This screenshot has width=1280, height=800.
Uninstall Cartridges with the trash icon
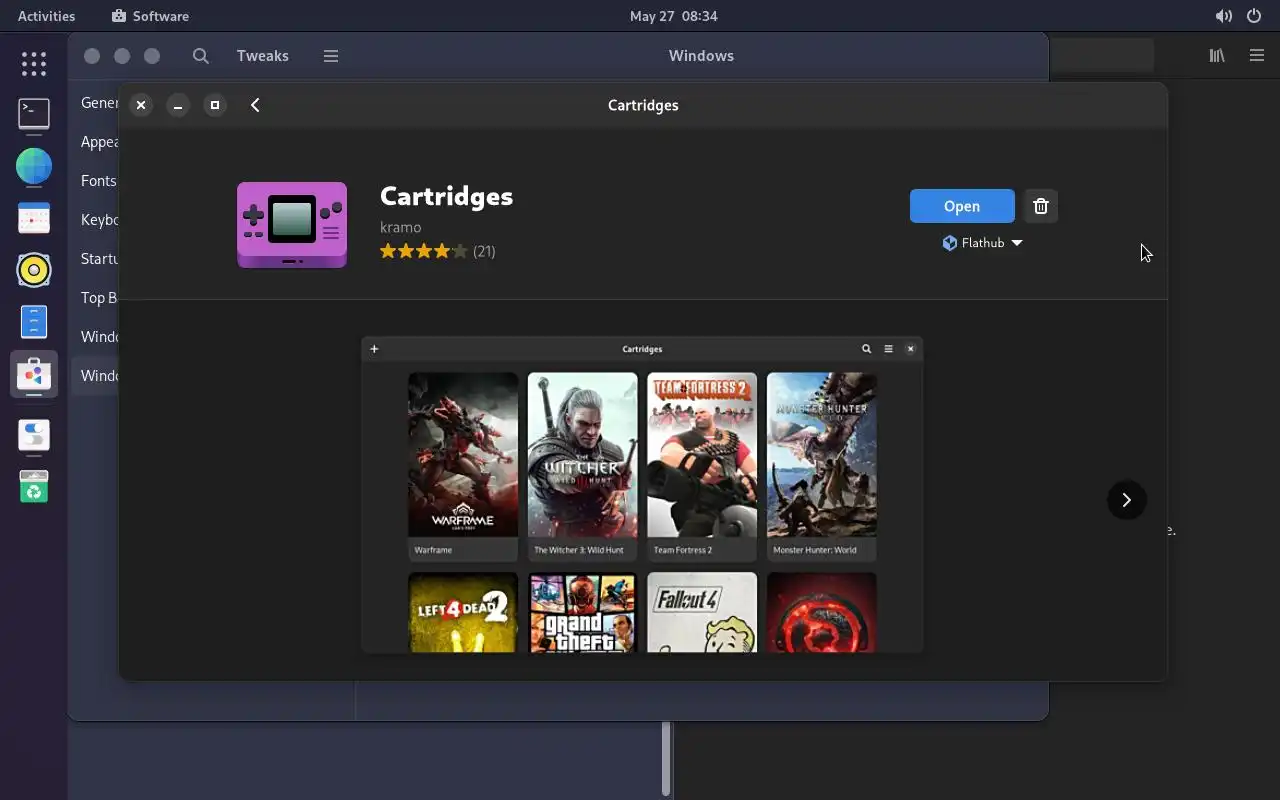tap(1041, 206)
